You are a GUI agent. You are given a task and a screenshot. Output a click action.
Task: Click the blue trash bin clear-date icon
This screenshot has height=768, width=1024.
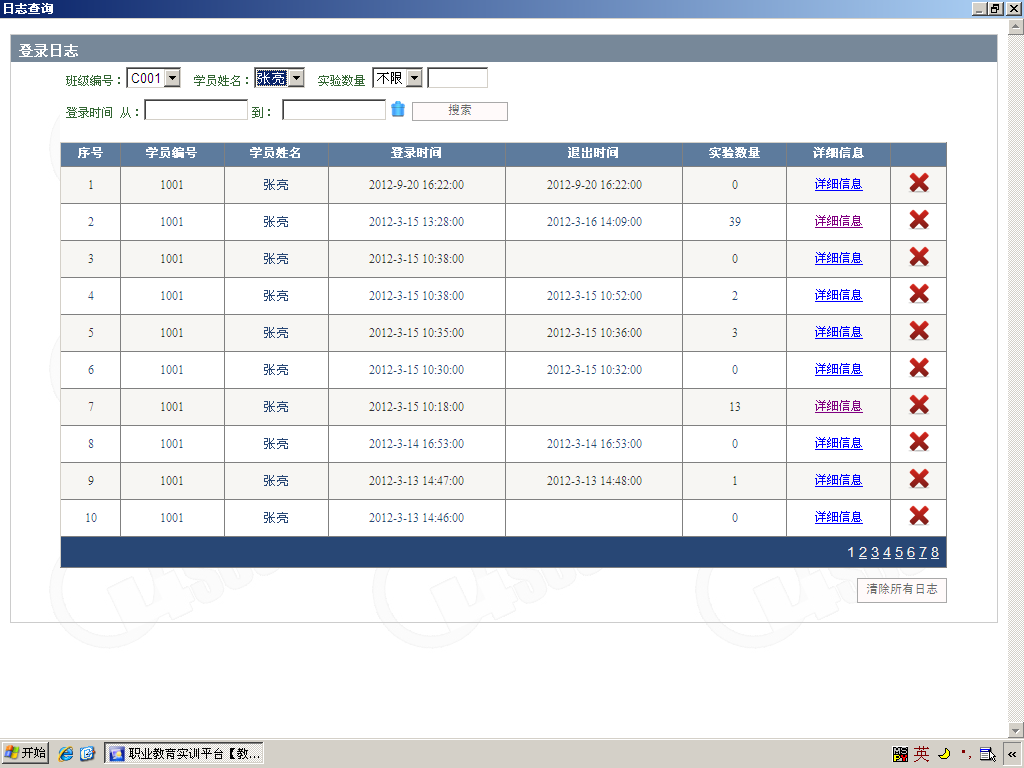click(398, 109)
